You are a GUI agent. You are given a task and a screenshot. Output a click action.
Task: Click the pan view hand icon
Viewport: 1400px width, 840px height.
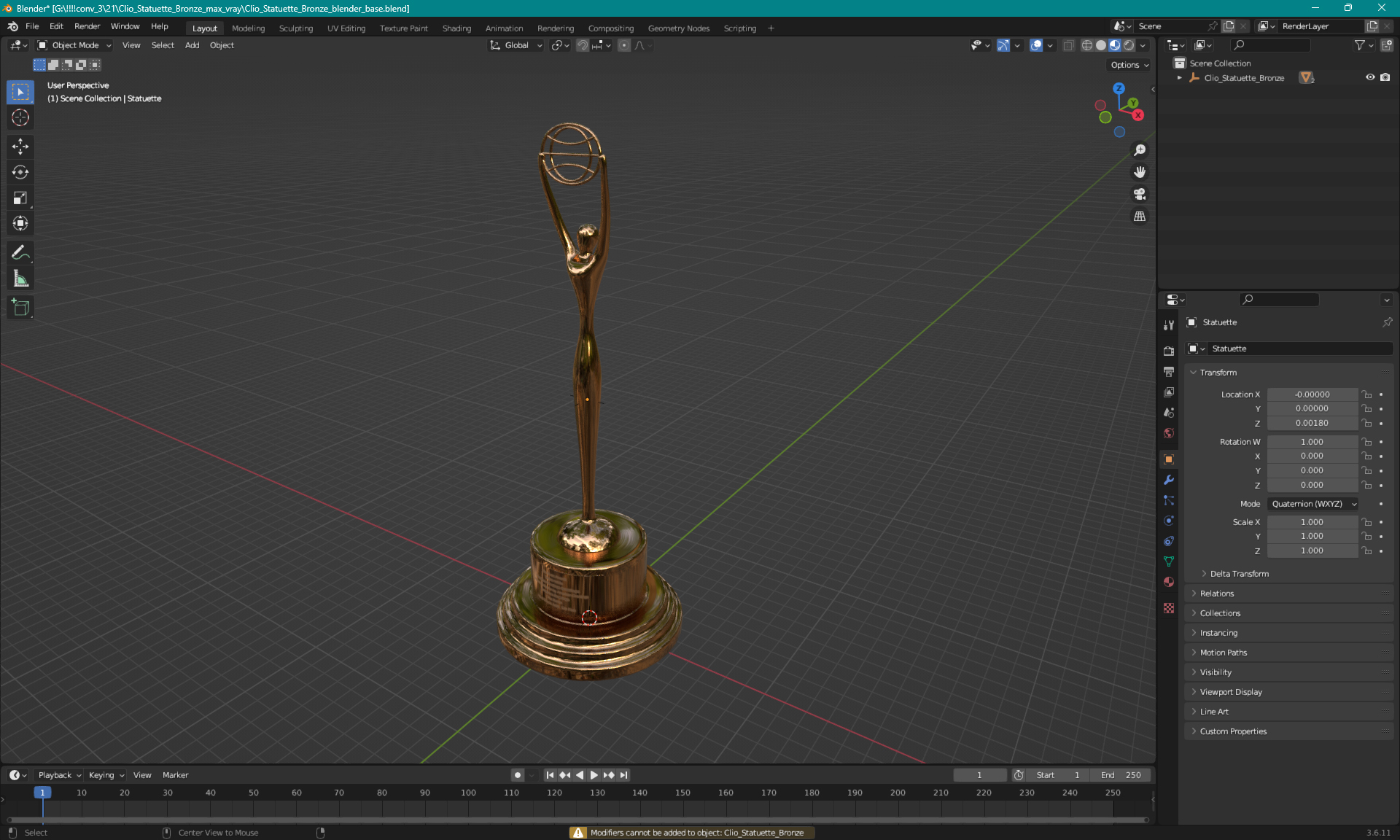pyautogui.click(x=1140, y=172)
